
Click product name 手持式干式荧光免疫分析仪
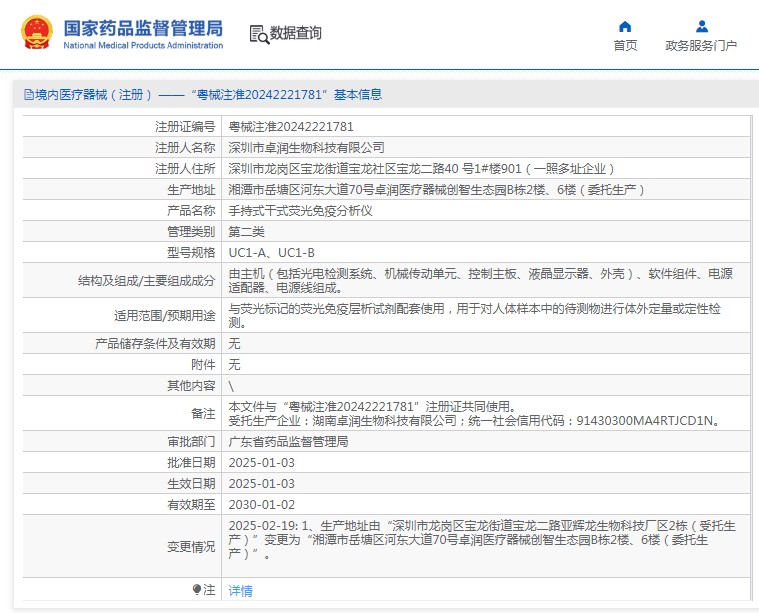[x=300, y=211]
